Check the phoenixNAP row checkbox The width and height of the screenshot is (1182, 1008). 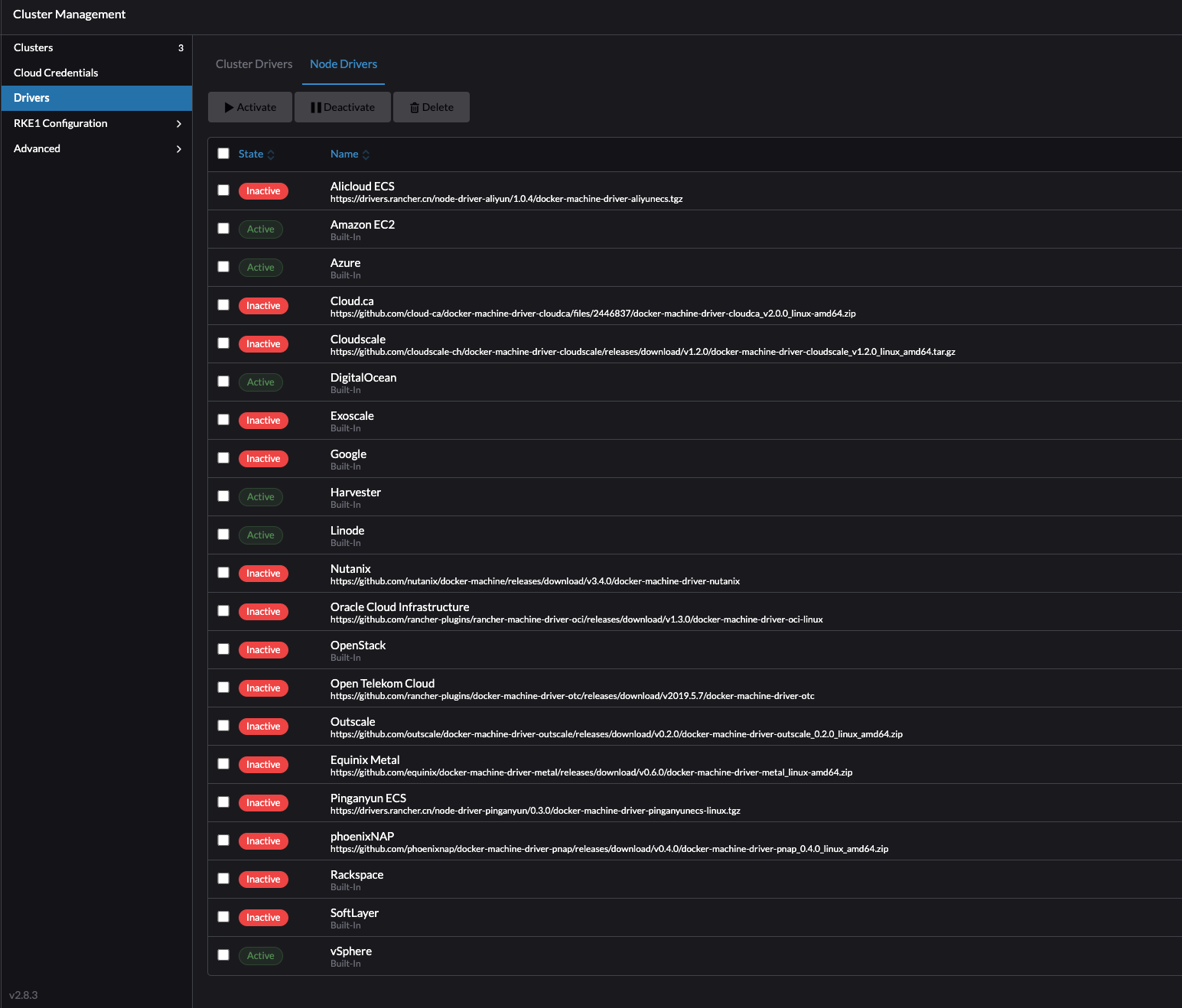tap(223, 840)
